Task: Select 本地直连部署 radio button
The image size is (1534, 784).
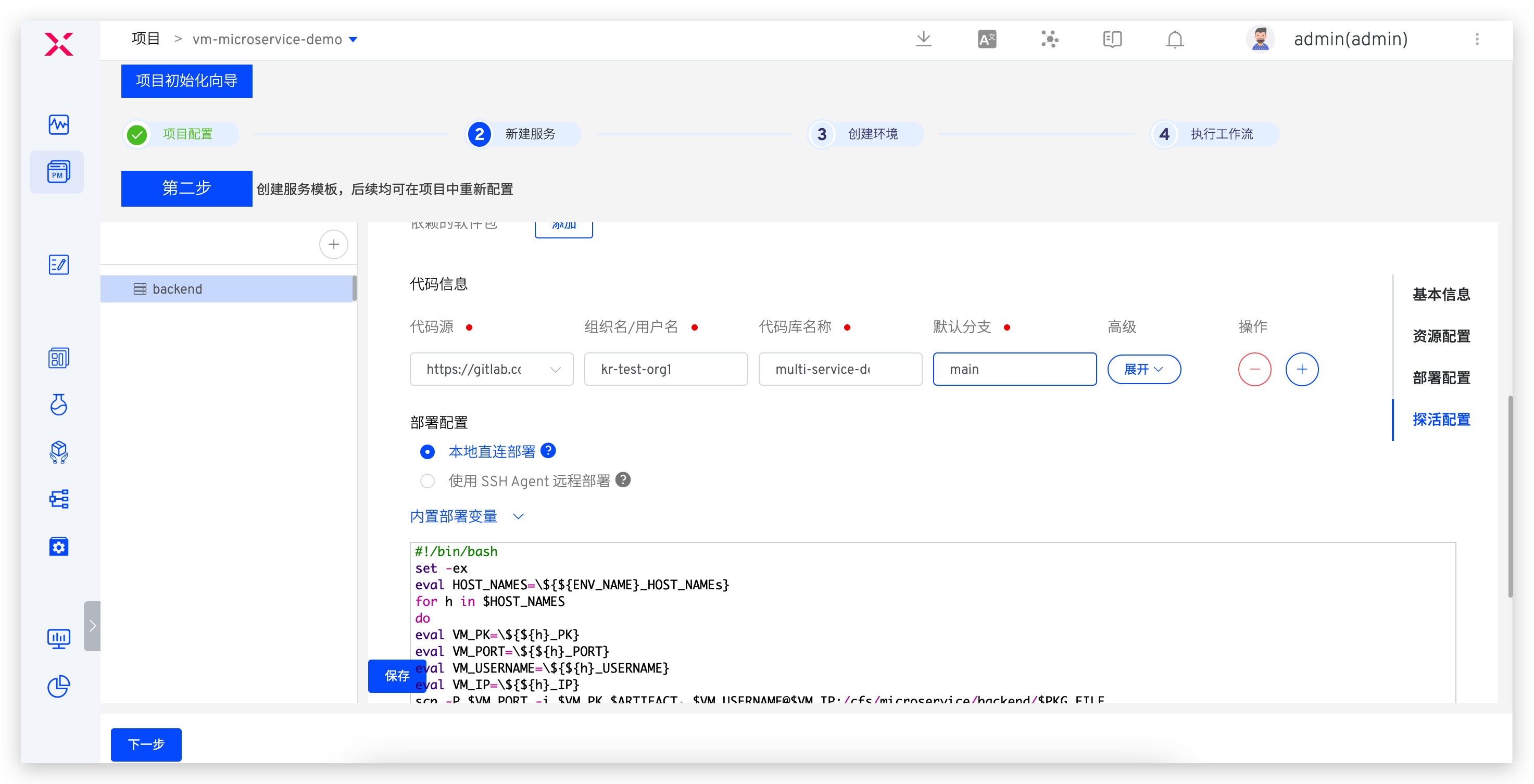Action: point(427,452)
